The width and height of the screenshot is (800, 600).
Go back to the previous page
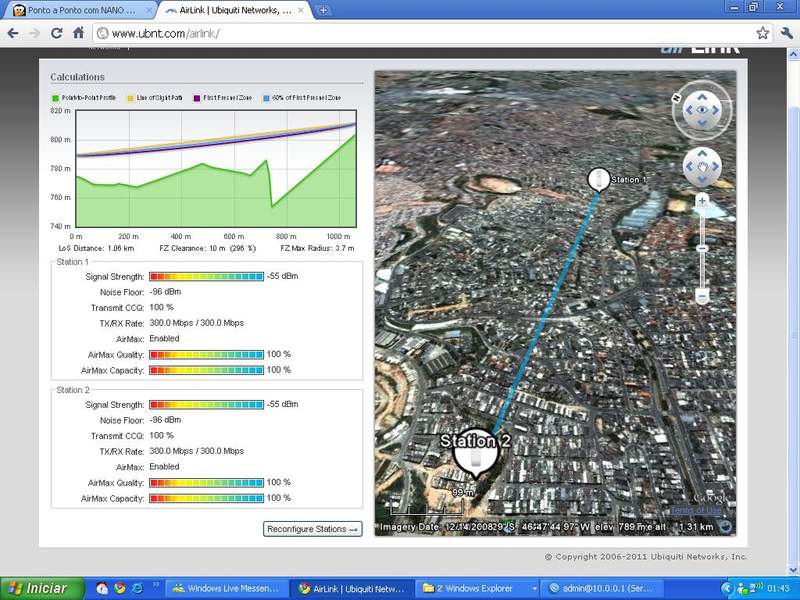click(x=13, y=34)
